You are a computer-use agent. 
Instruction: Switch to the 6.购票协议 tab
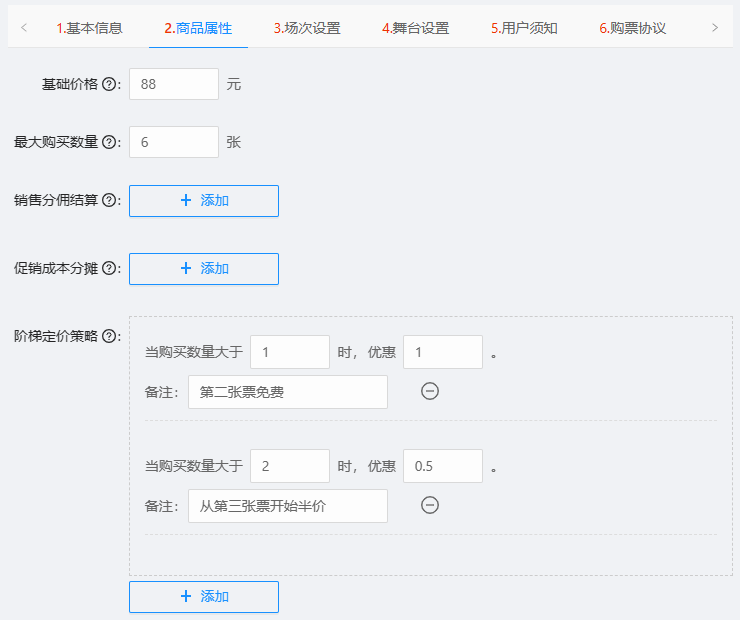[x=633, y=28]
